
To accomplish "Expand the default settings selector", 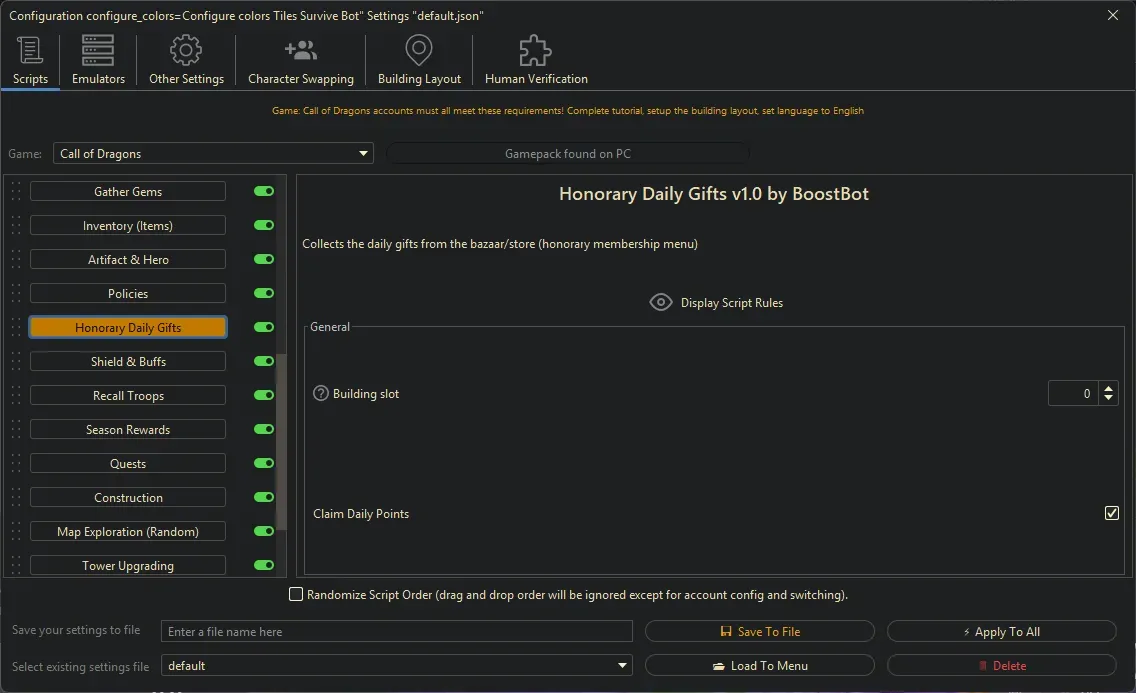I will (621, 665).
